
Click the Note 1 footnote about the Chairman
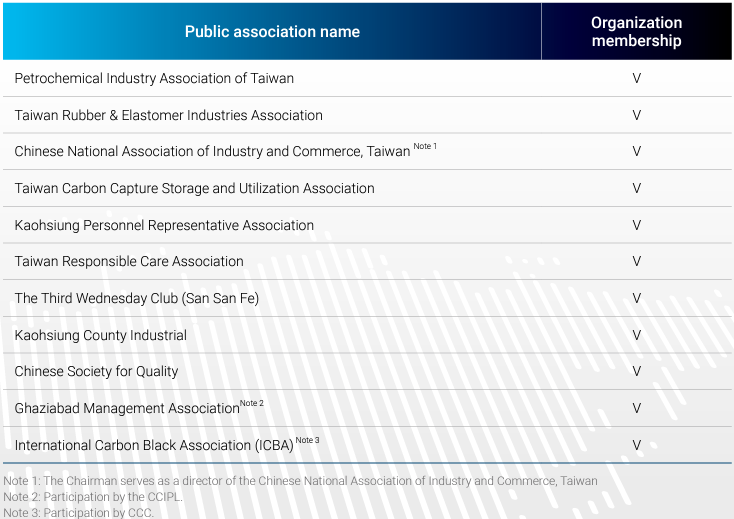click(x=301, y=481)
